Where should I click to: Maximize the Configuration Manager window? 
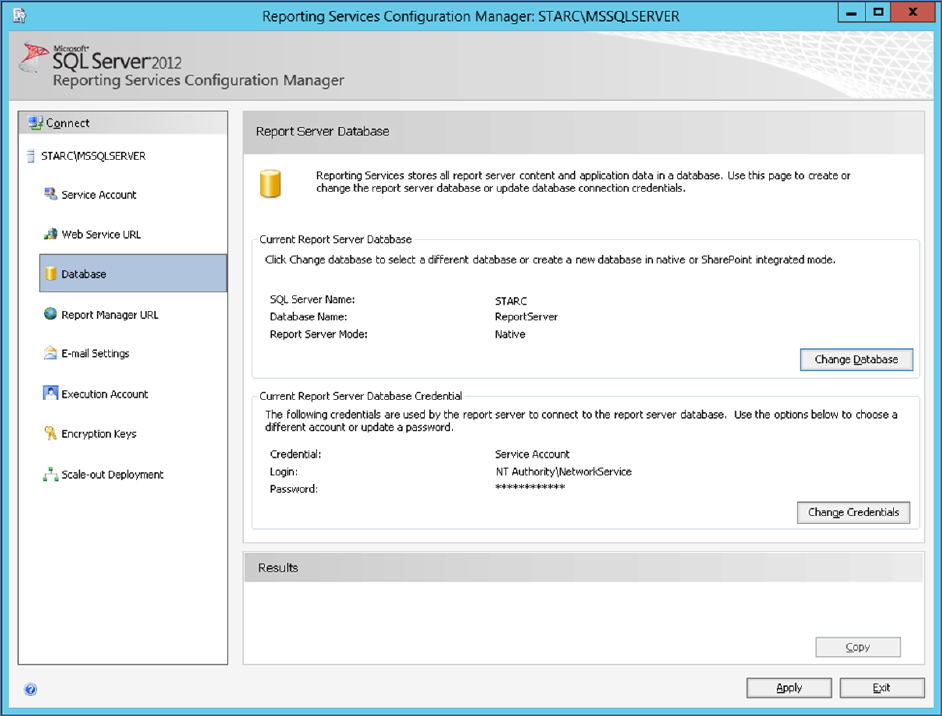click(878, 13)
